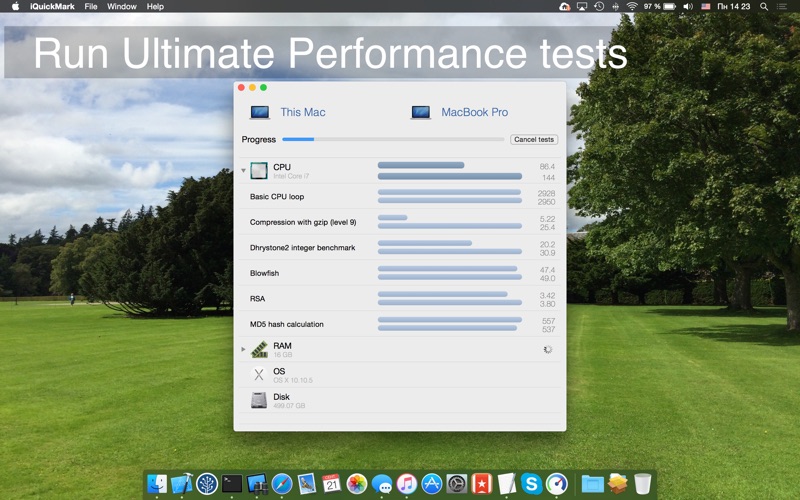Open System Preferences from the dock
Image resolution: width=800 pixels, height=500 pixels.
coord(457,484)
